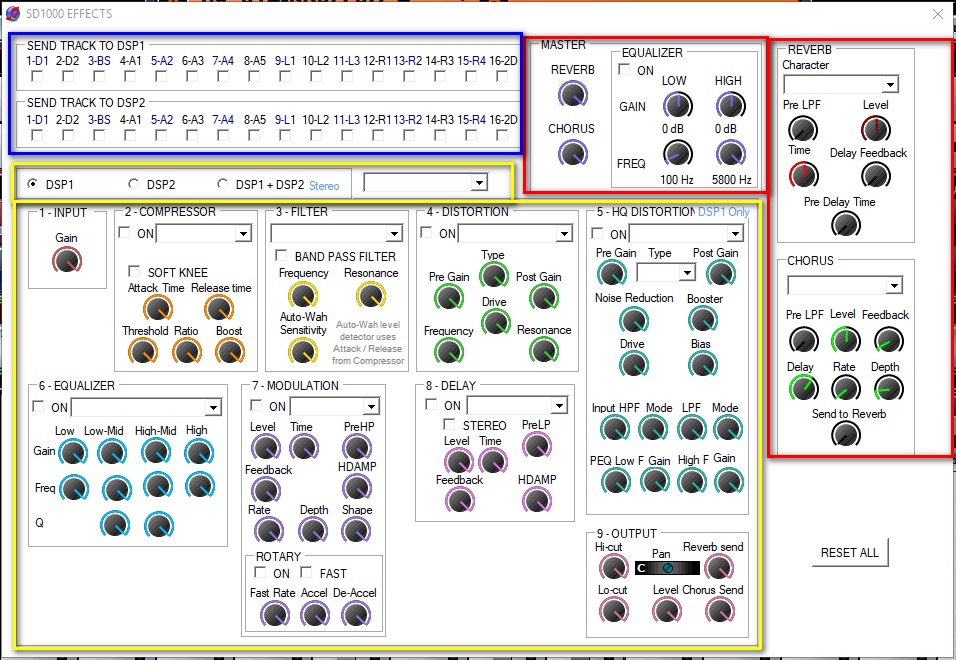Screen dimensions: 956x660
Task: Select the DSP2 radio button
Action: [133, 183]
